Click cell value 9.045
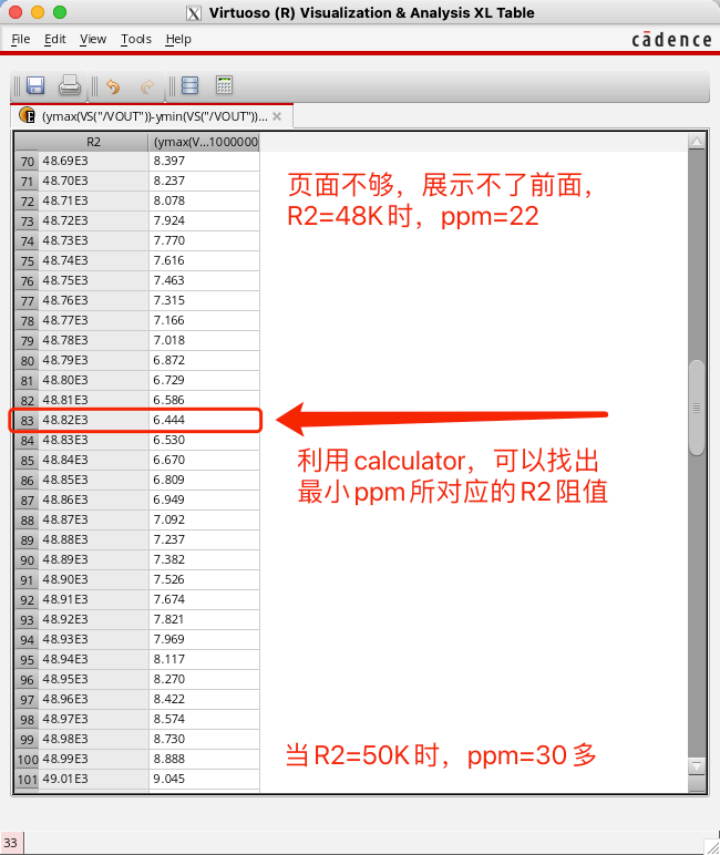 coord(205,779)
